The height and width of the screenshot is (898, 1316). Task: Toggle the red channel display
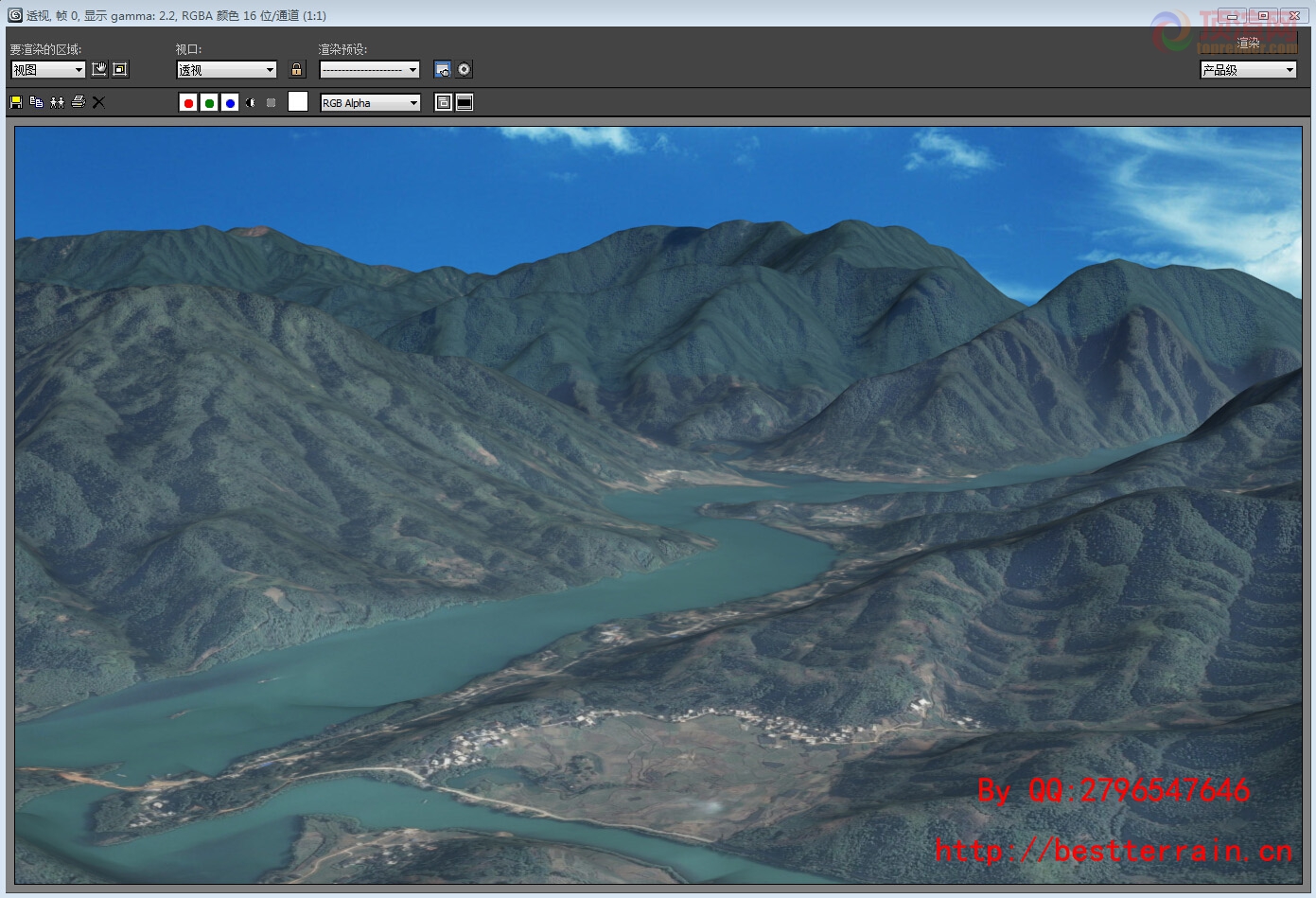(188, 102)
